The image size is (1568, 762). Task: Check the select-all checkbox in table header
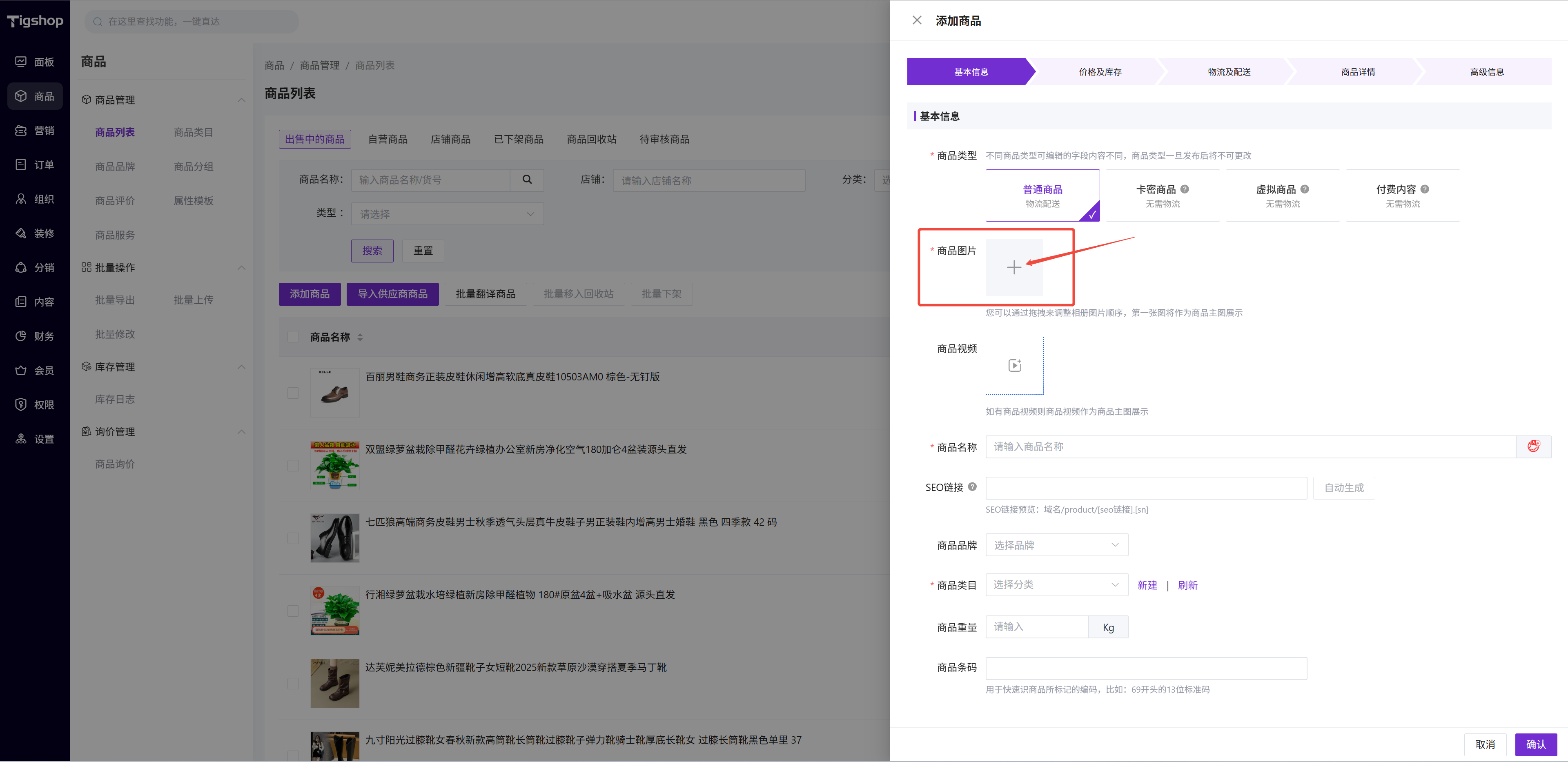click(x=294, y=337)
